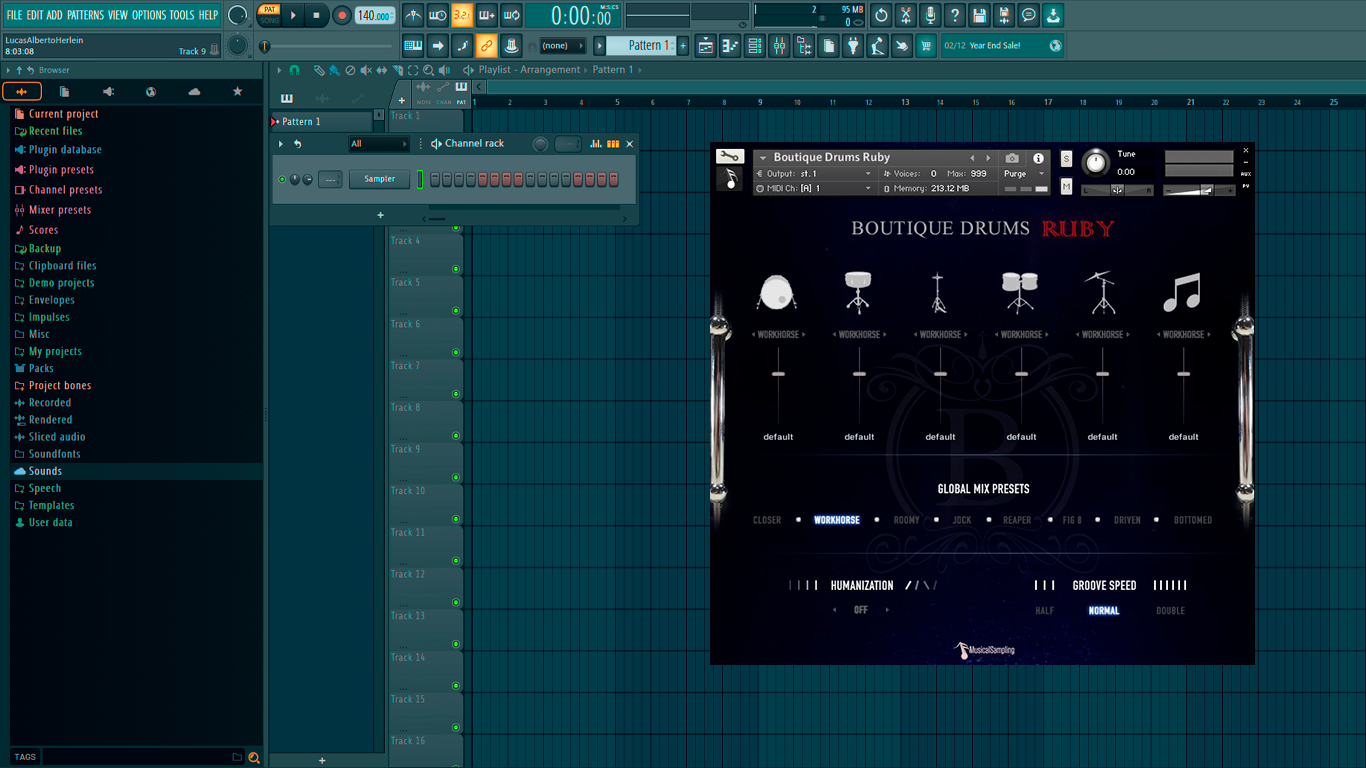Open the HELP menu
The height and width of the screenshot is (768, 1366).
tap(208, 15)
